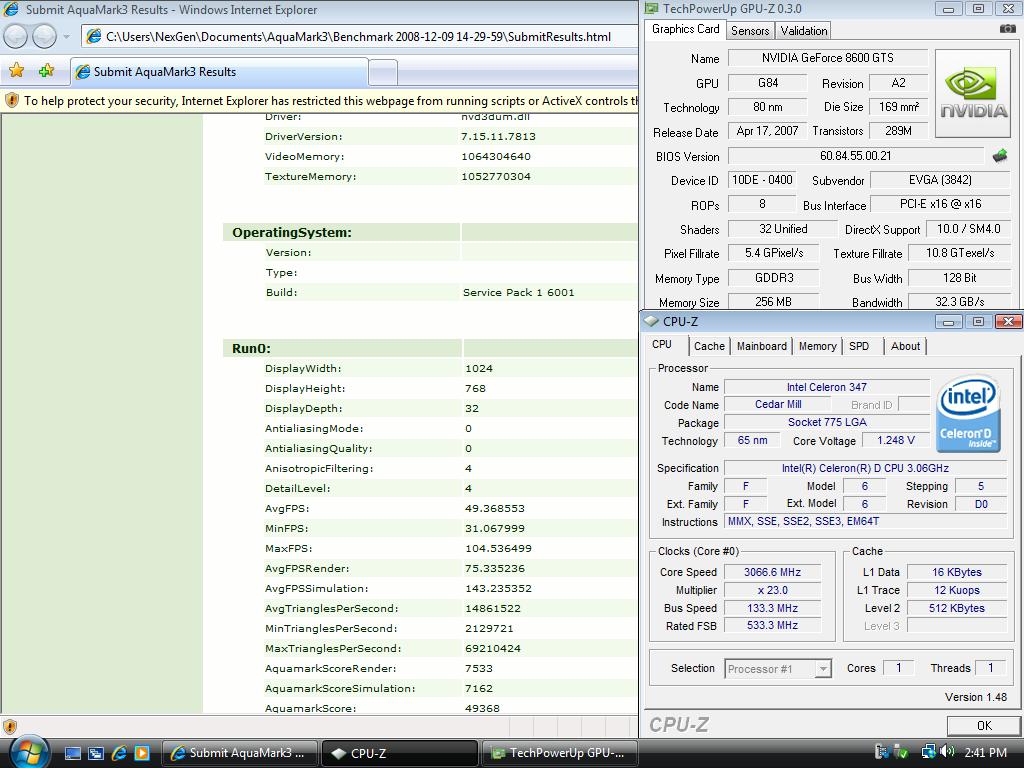Click BIOS Version field 60.84.55.00.21
The height and width of the screenshot is (768, 1024).
coord(856,156)
